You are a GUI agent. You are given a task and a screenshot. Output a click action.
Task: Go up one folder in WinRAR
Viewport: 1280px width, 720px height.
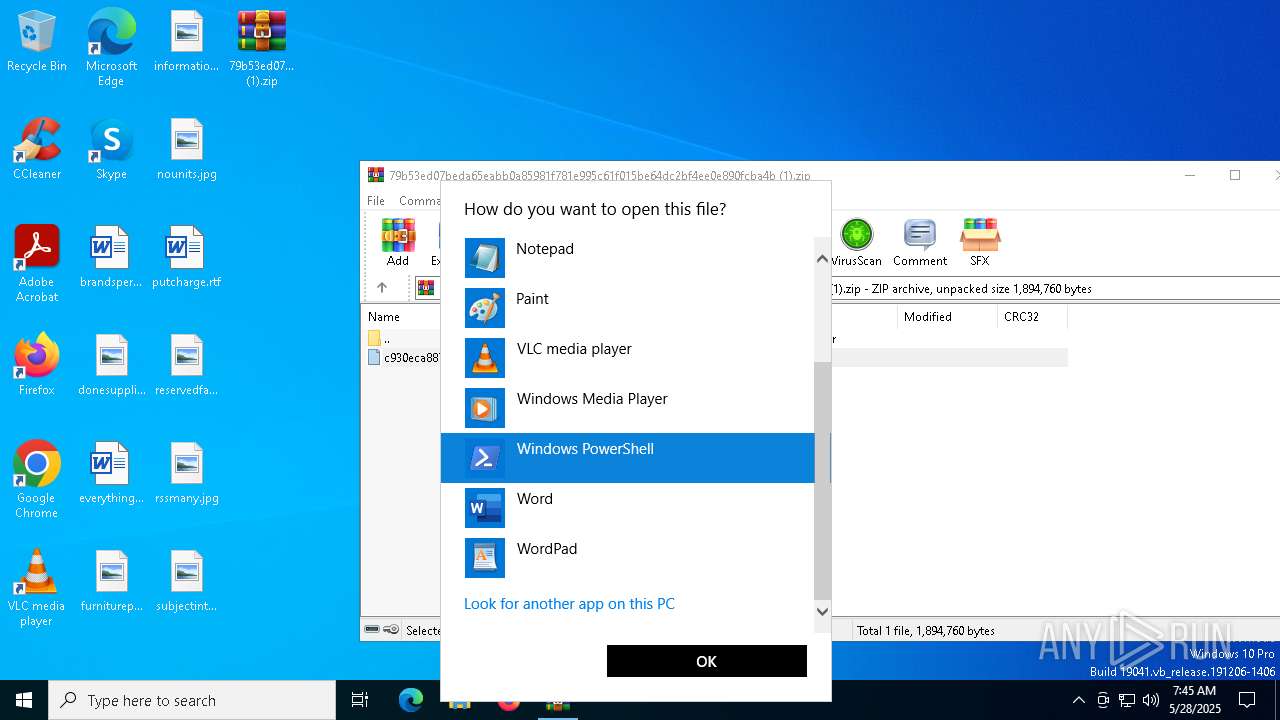pos(382,288)
